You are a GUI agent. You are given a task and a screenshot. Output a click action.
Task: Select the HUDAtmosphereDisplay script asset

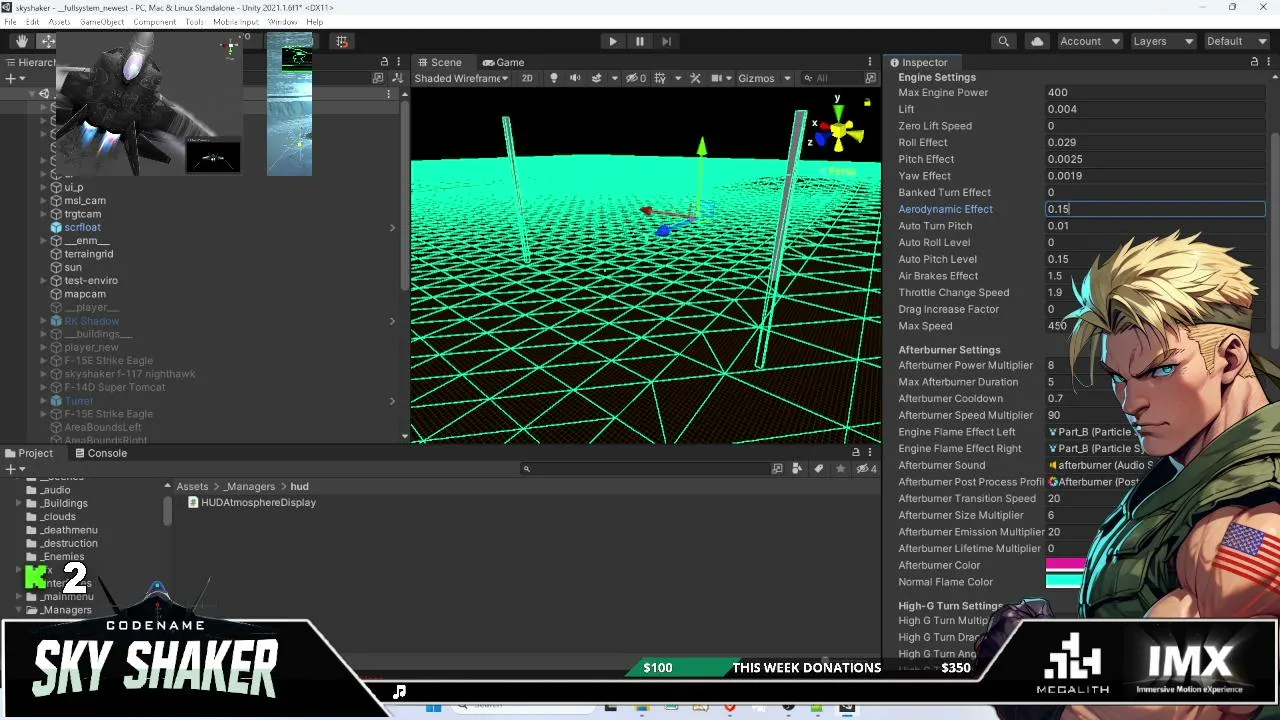(252, 503)
